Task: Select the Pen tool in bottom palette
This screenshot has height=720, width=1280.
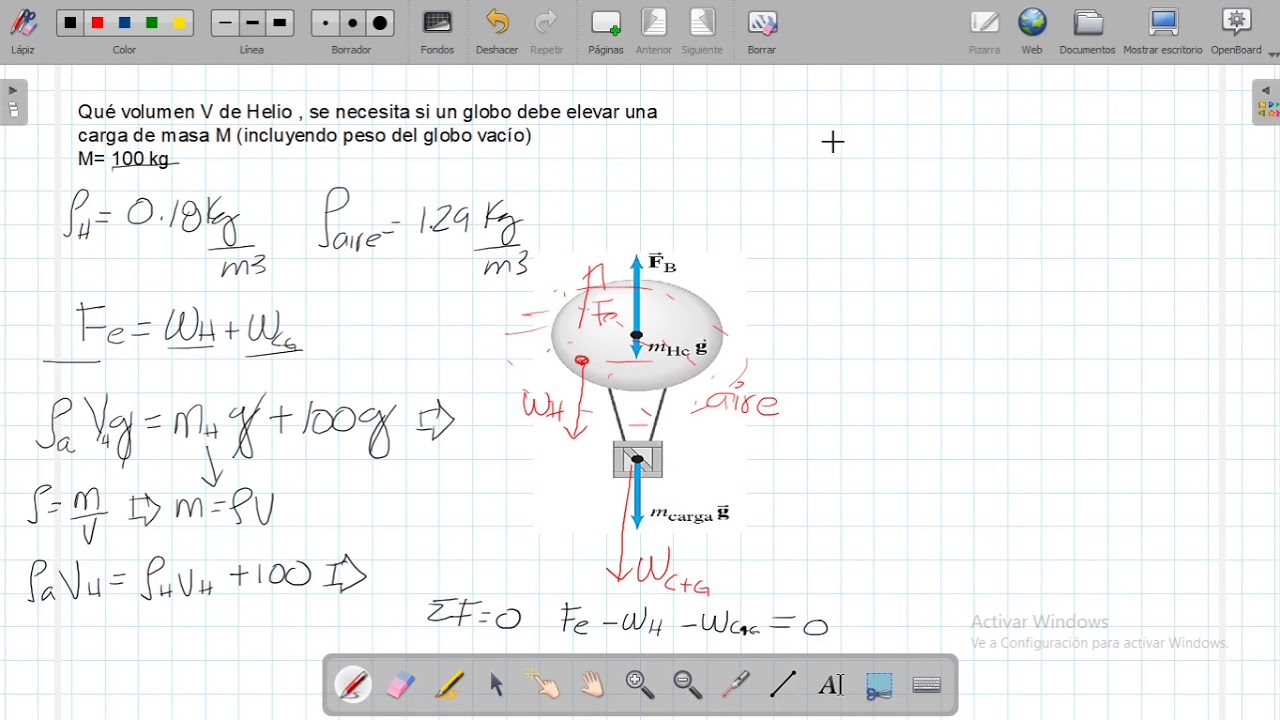Action: 353,685
